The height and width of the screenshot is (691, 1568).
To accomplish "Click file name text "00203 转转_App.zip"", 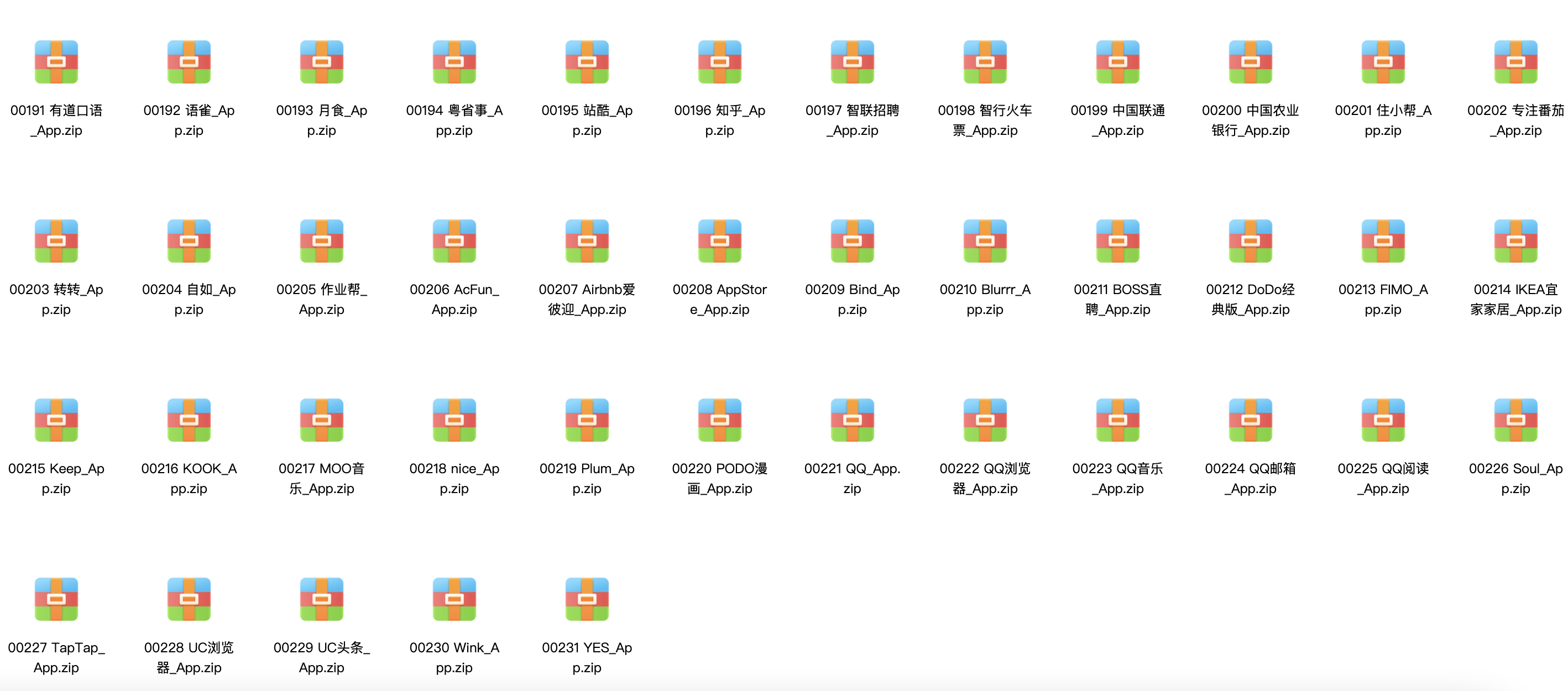I will 56,299.
